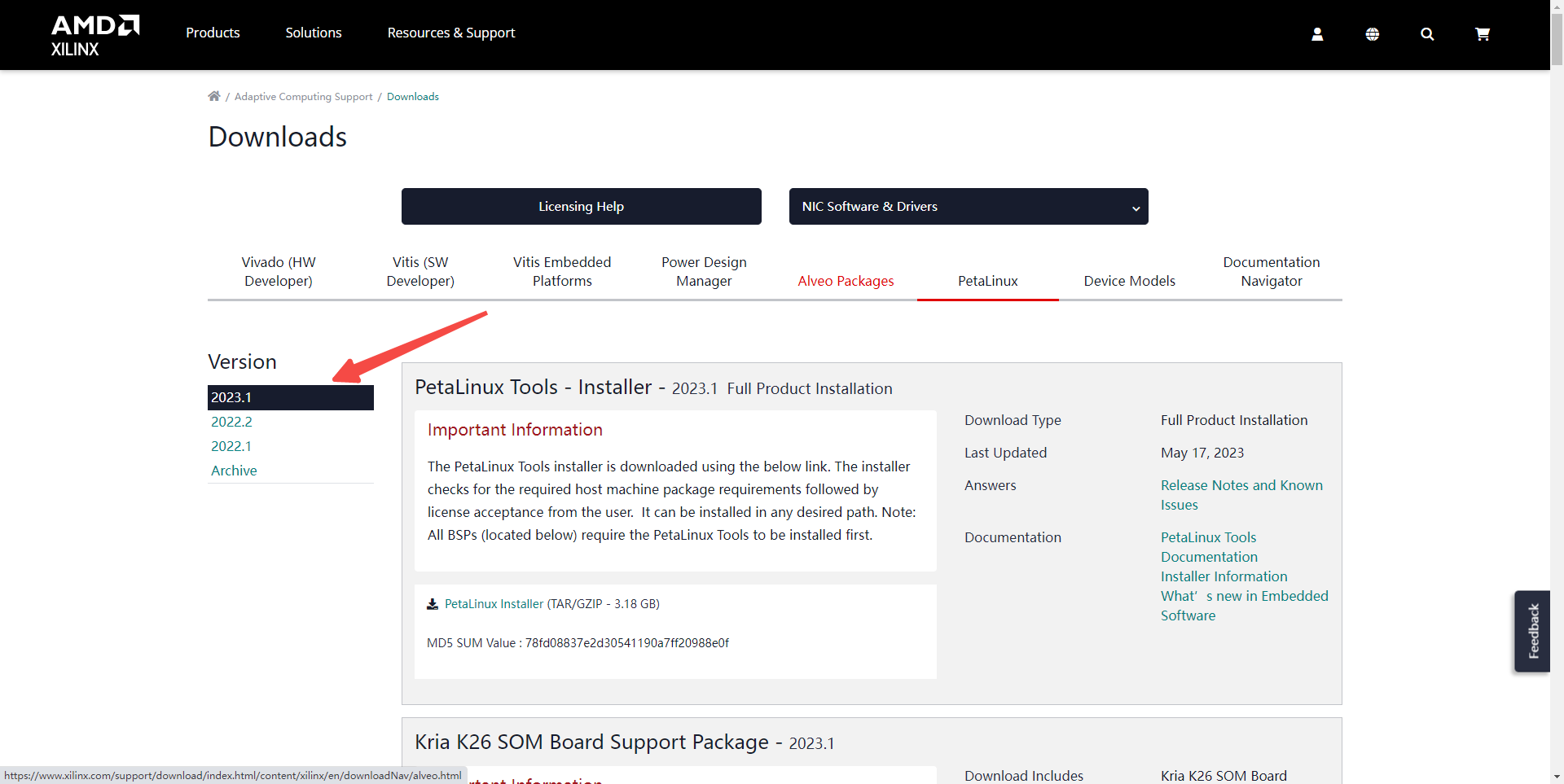Screen dimensions: 1564x784
Task: Open the Archive versions link
Action: [x=234, y=471]
